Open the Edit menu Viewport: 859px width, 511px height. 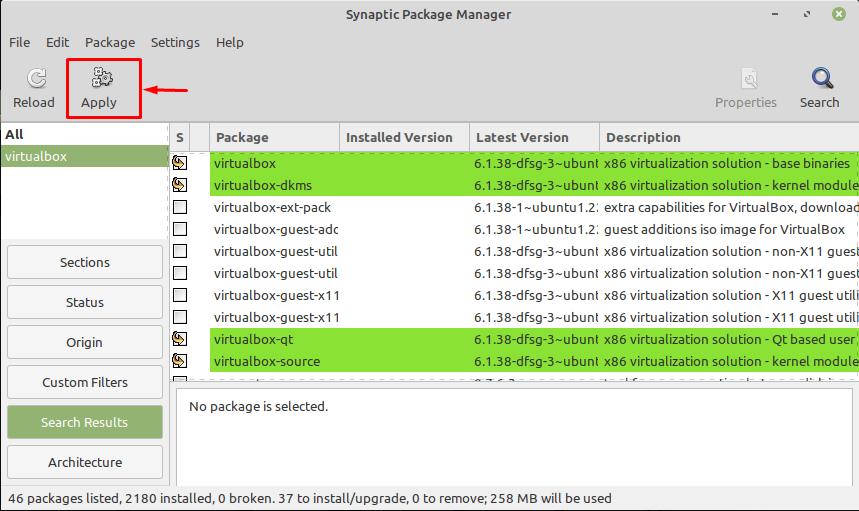point(58,42)
